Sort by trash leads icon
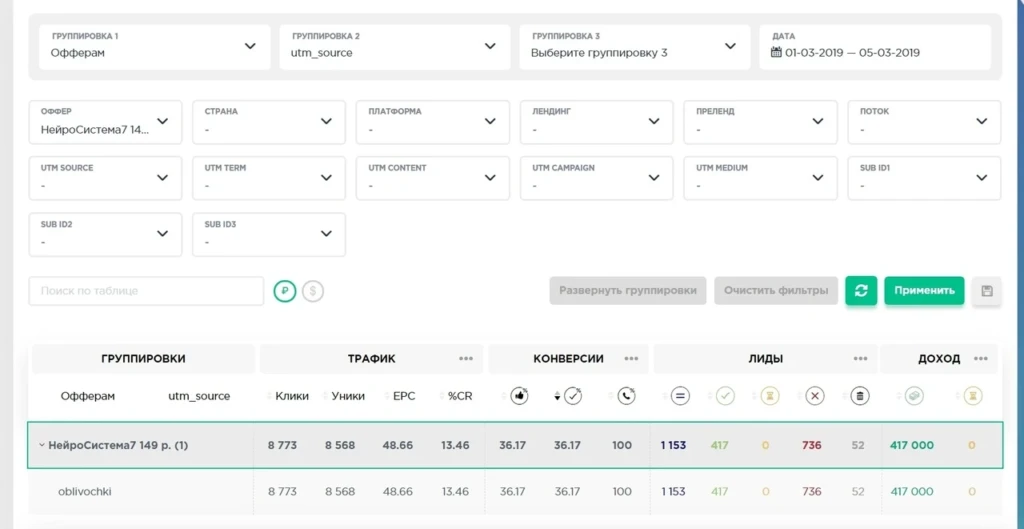 [x=860, y=396]
